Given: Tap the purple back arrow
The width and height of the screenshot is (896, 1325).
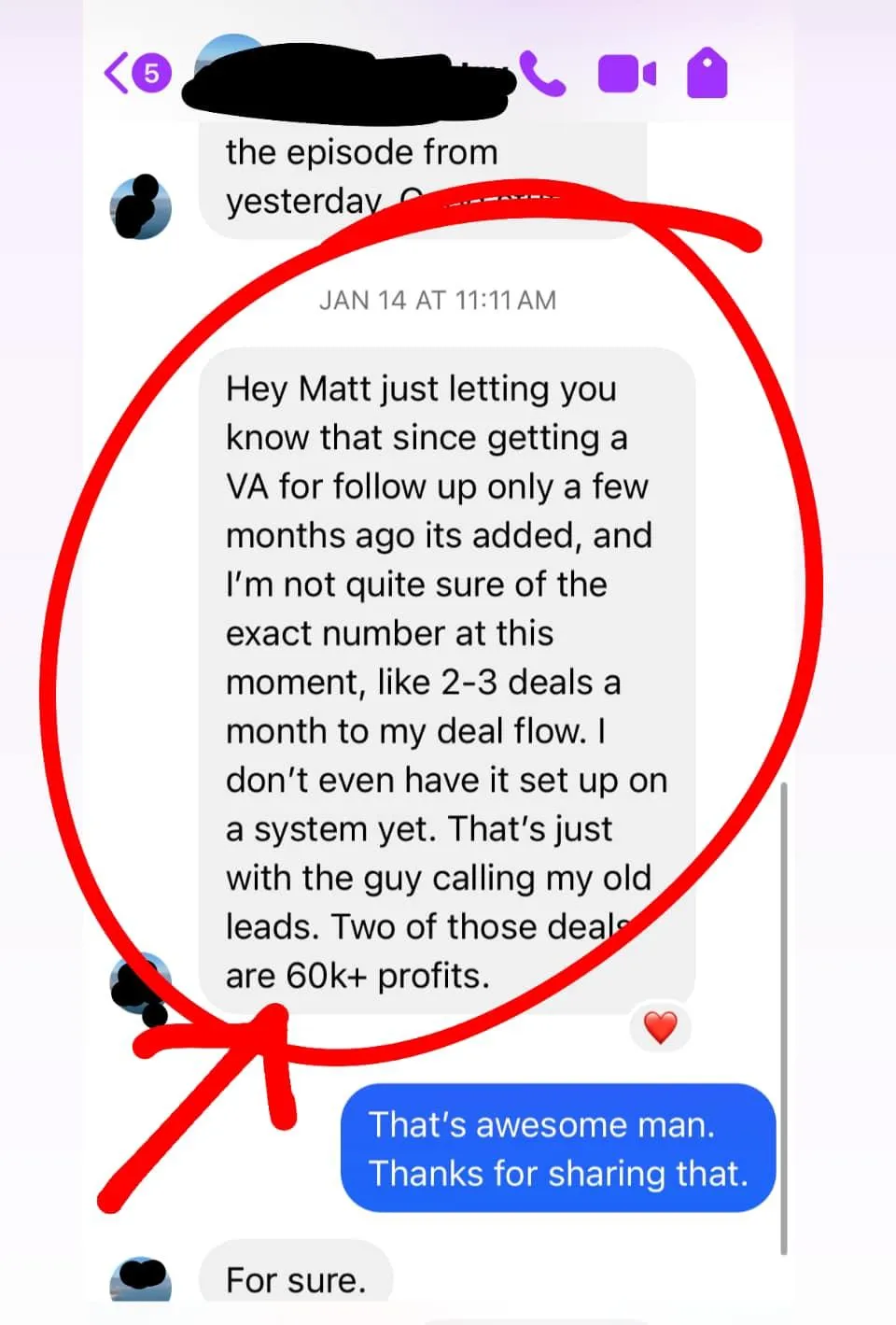Looking at the screenshot, I should (x=116, y=73).
